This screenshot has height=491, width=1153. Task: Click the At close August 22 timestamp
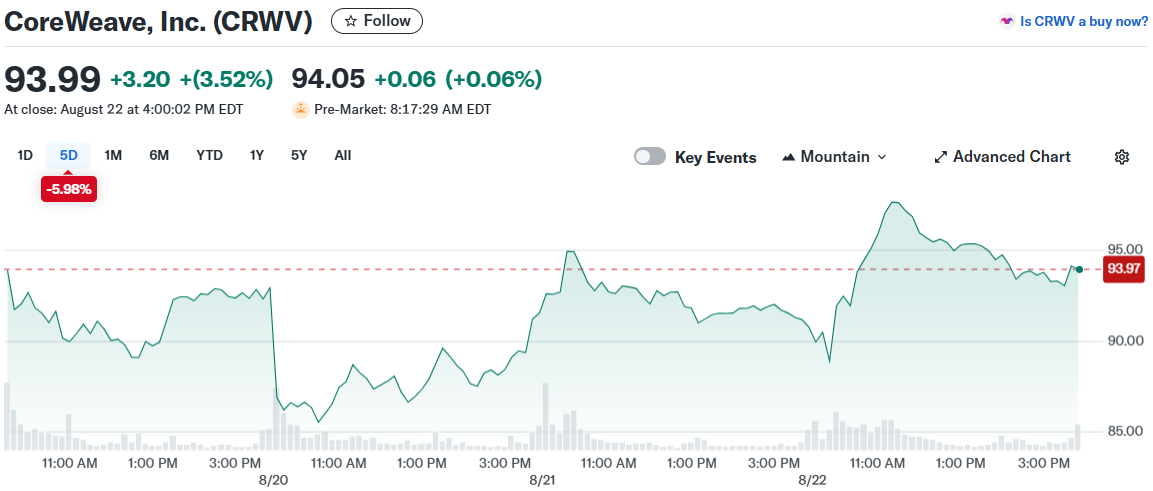click(x=124, y=110)
